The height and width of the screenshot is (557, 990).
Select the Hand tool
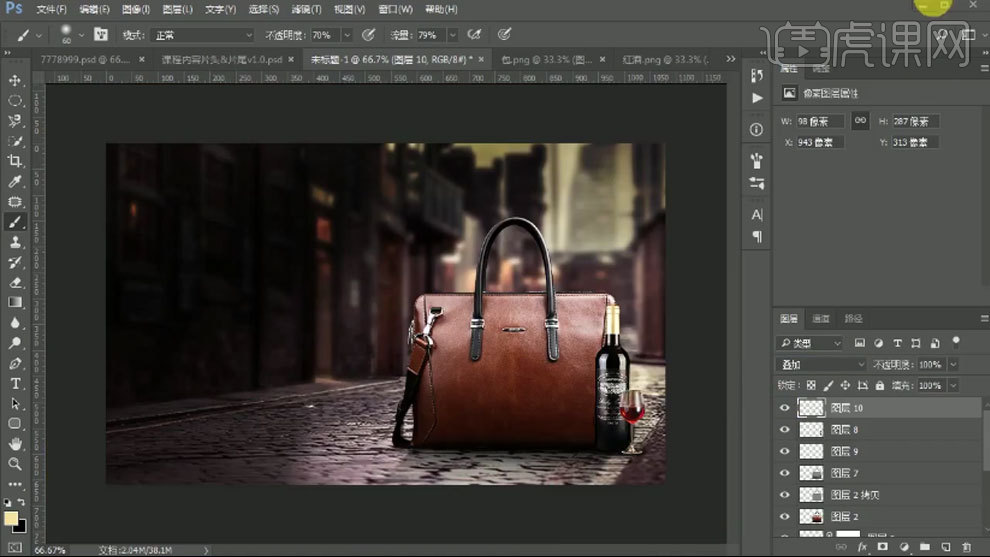tap(15, 444)
